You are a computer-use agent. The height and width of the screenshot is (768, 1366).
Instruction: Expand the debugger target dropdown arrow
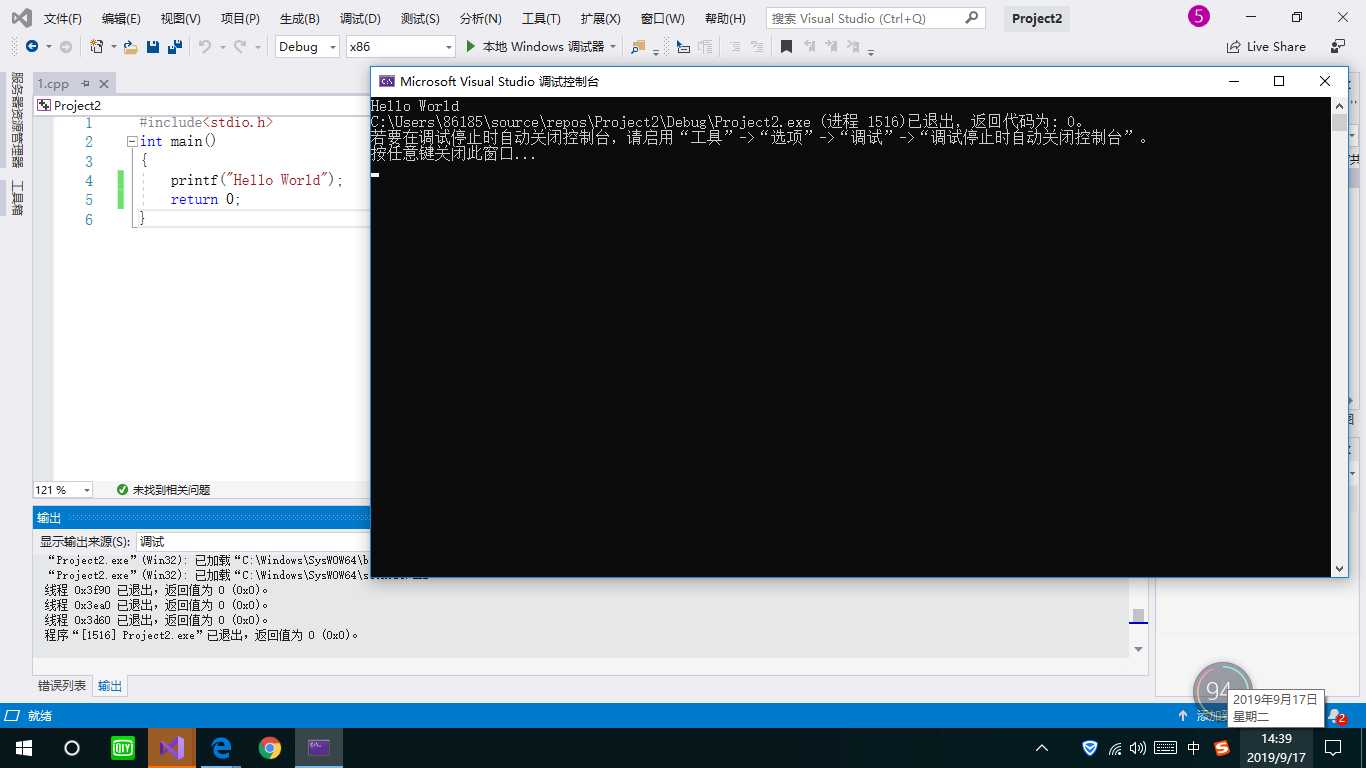point(613,47)
